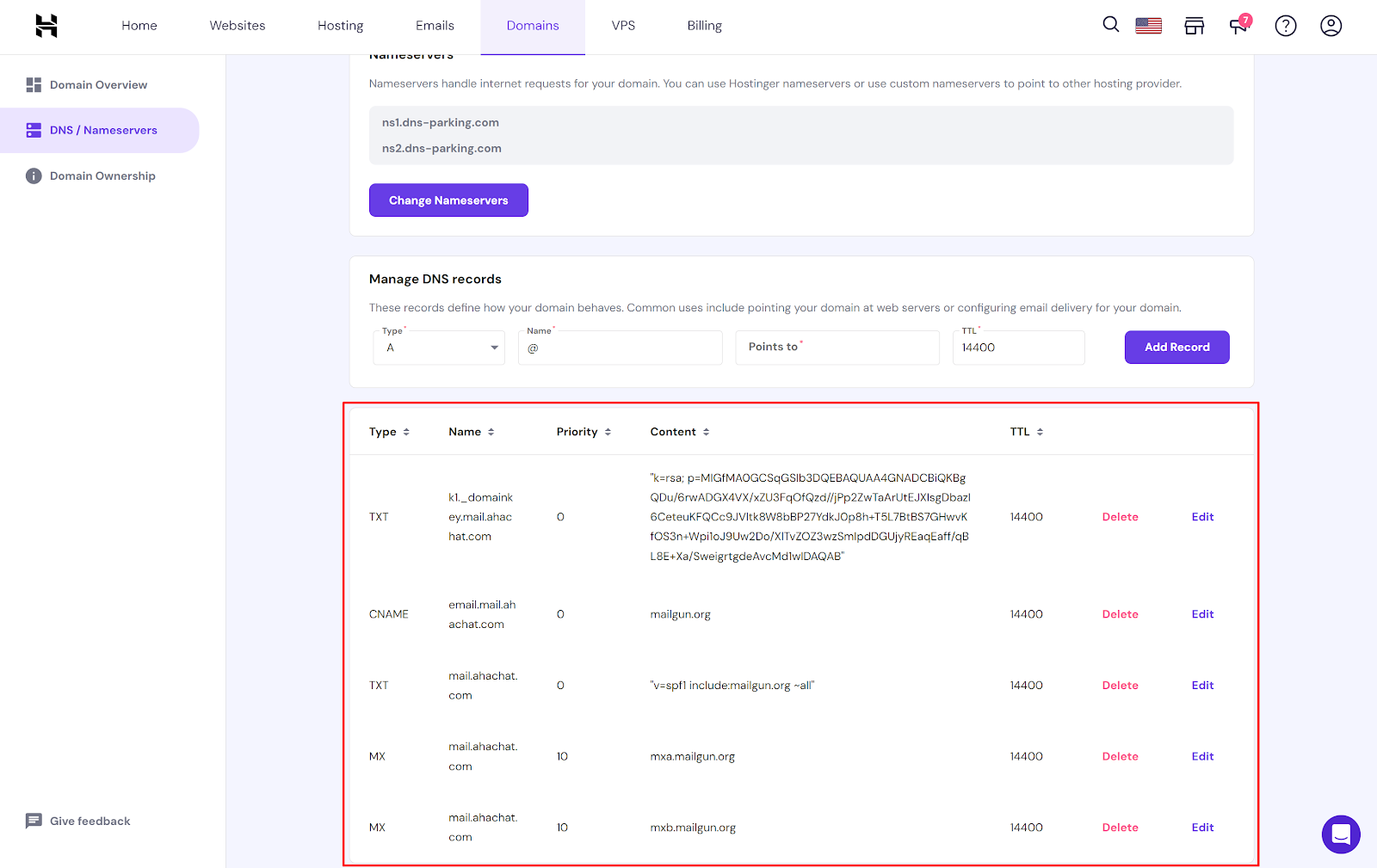Edit the k1._domainkey TXT record
The image size is (1377, 868).
coord(1202,517)
